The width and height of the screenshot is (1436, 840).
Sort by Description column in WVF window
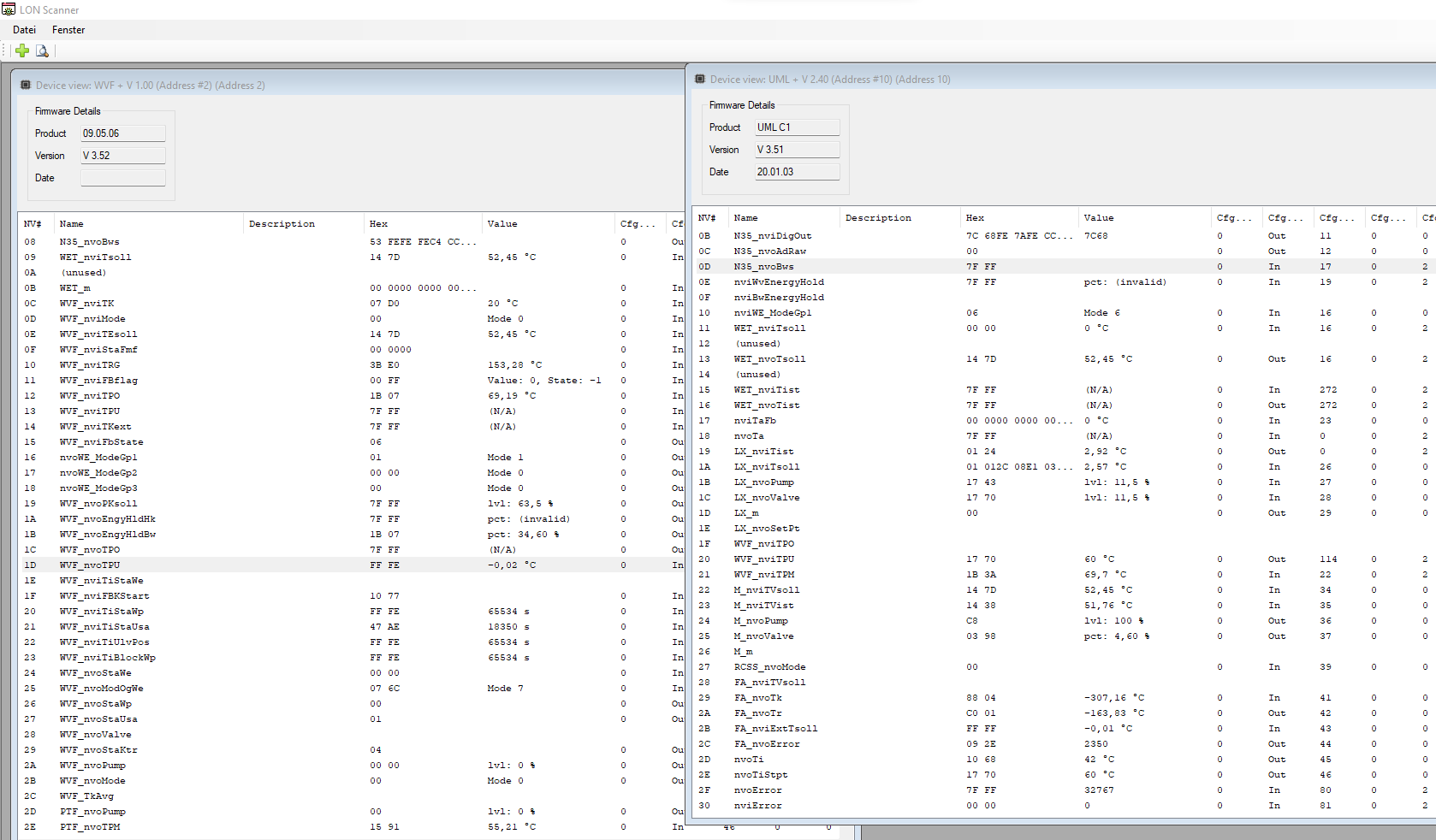pos(305,224)
